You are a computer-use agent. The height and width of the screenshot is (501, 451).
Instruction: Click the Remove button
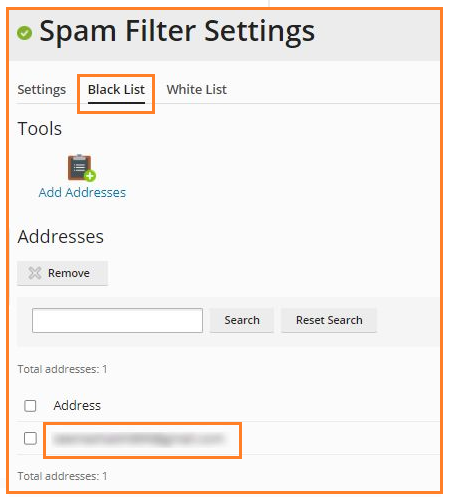[x=62, y=273]
